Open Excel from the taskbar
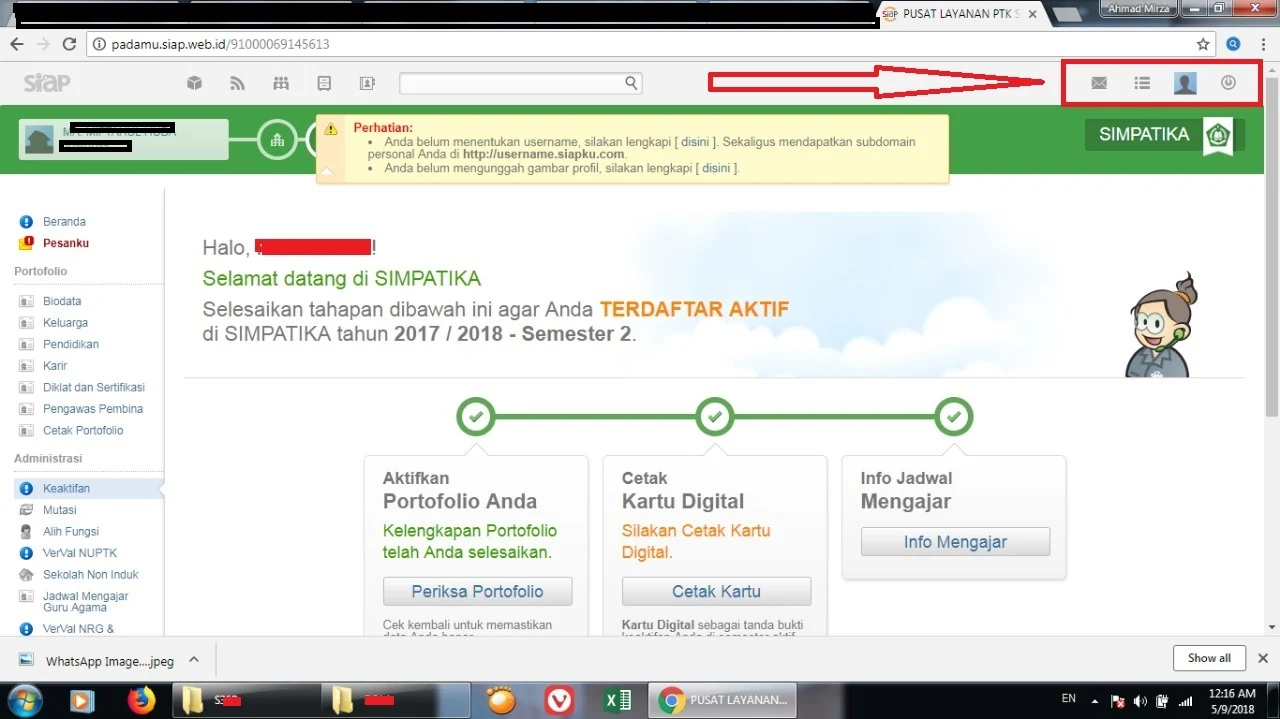Screen dimensions: 1280x719 click(617, 700)
